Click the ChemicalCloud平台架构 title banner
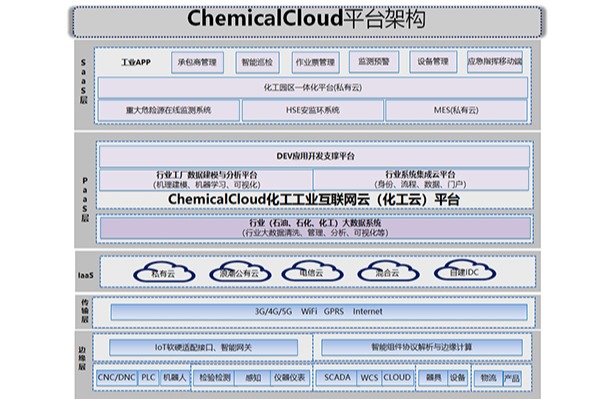600x399 pixels. coord(307,22)
